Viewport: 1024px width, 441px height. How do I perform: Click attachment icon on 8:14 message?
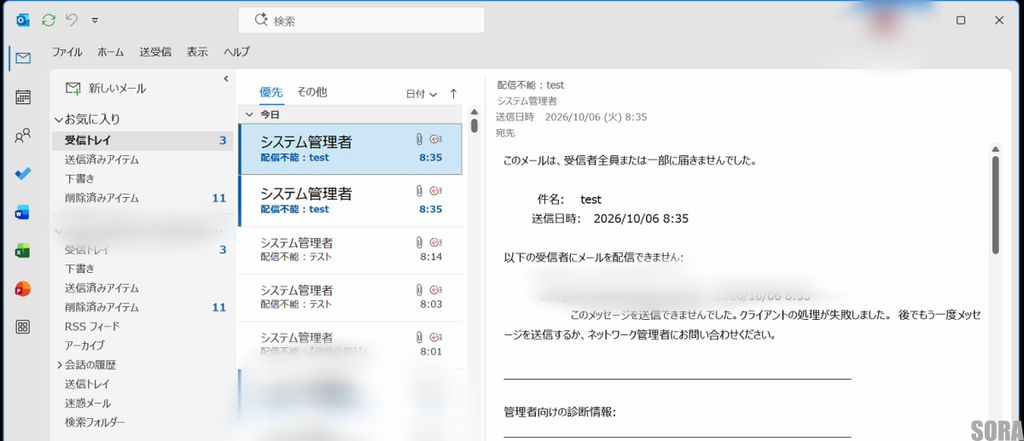pyautogui.click(x=419, y=242)
